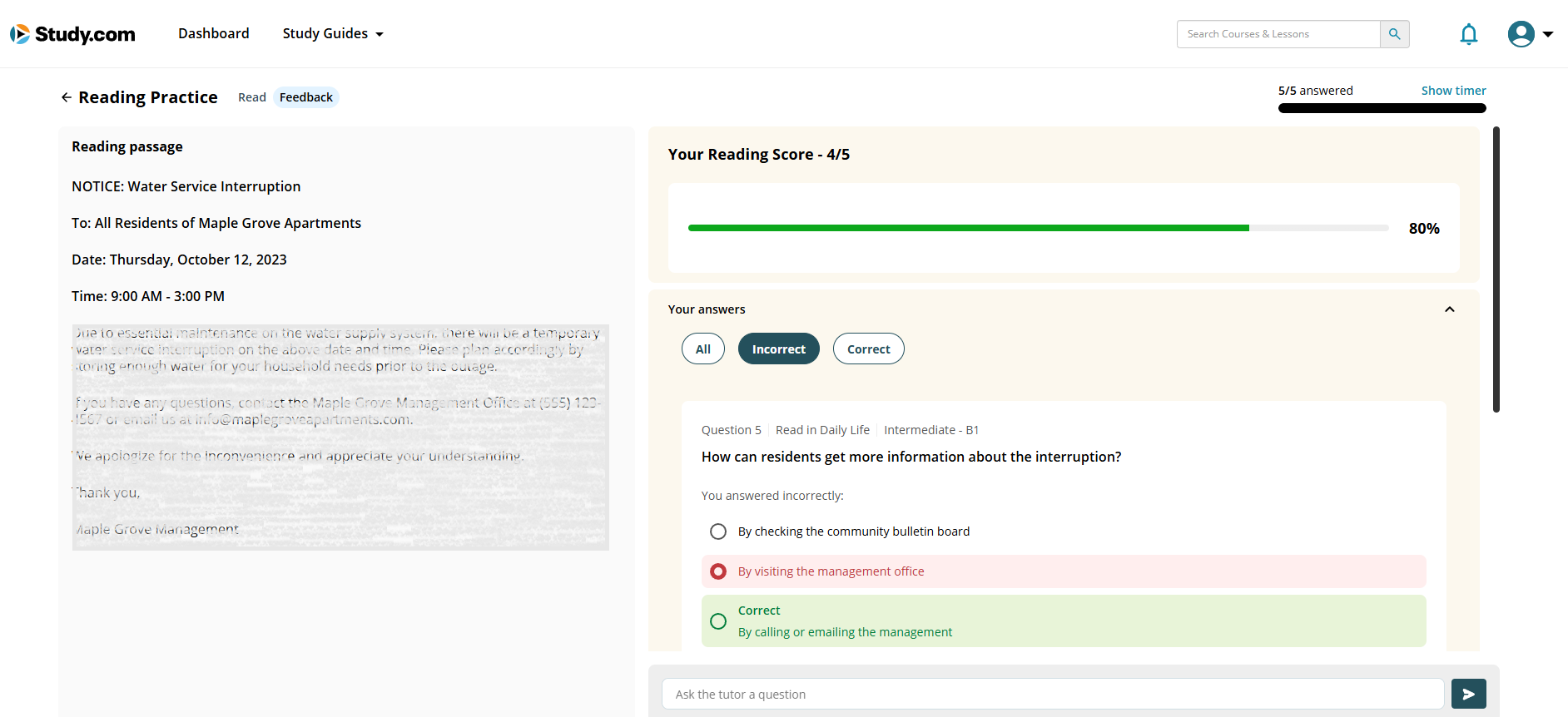
Task: Open the user profile avatar
Action: [x=1521, y=34]
